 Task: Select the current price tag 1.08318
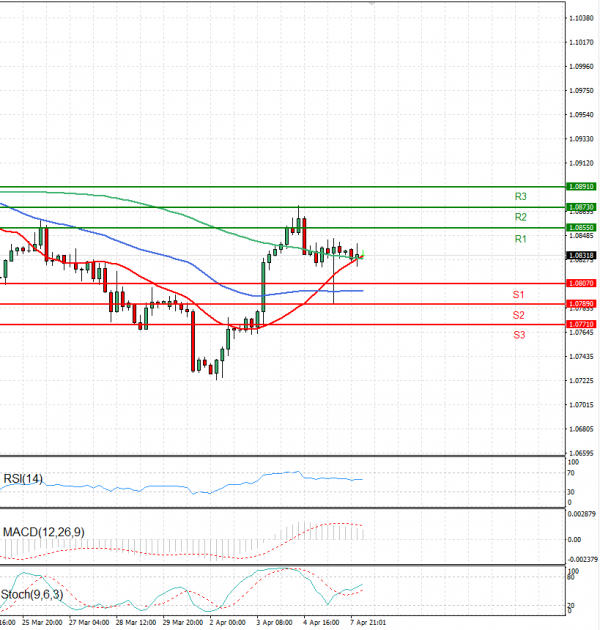[581, 255]
